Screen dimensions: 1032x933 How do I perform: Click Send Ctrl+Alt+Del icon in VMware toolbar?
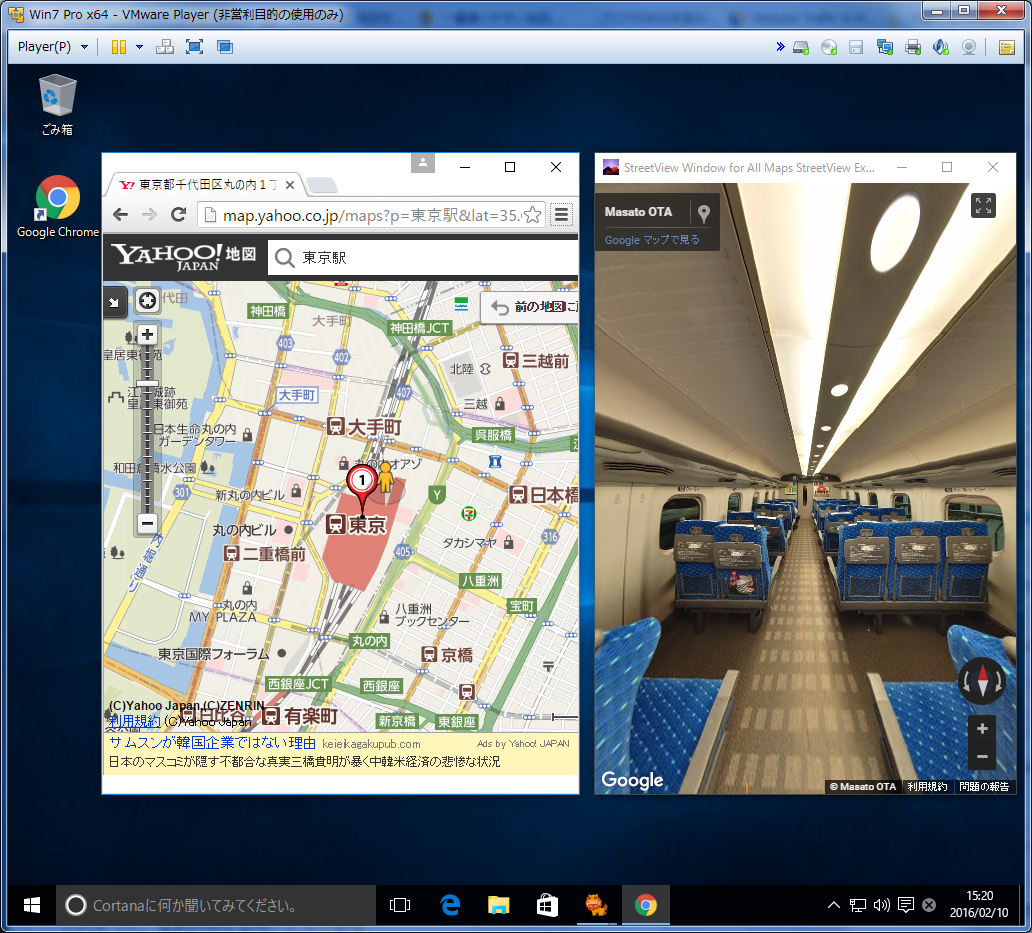pos(165,47)
